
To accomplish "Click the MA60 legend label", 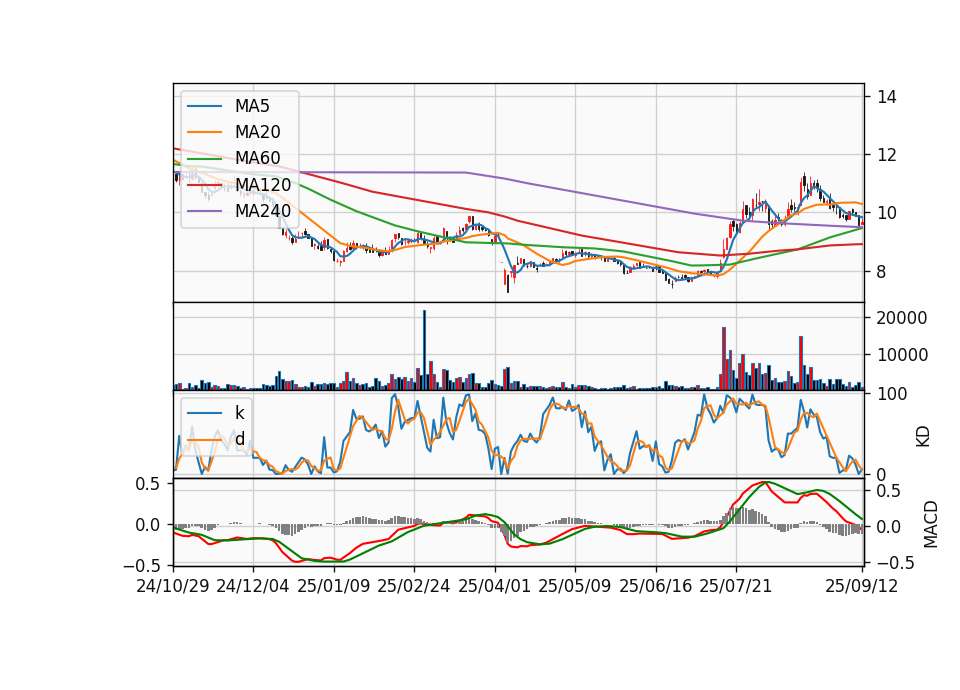I will click(257, 158).
